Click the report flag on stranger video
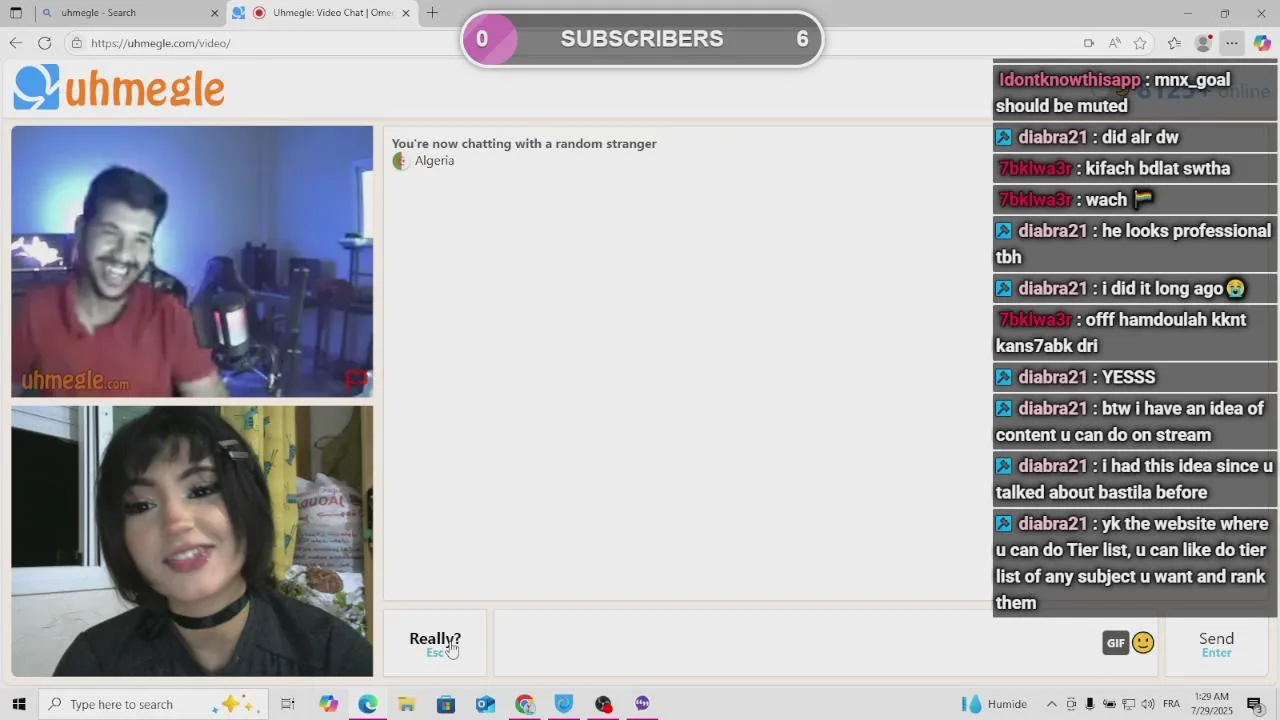The width and height of the screenshot is (1280, 720). point(357,380)
